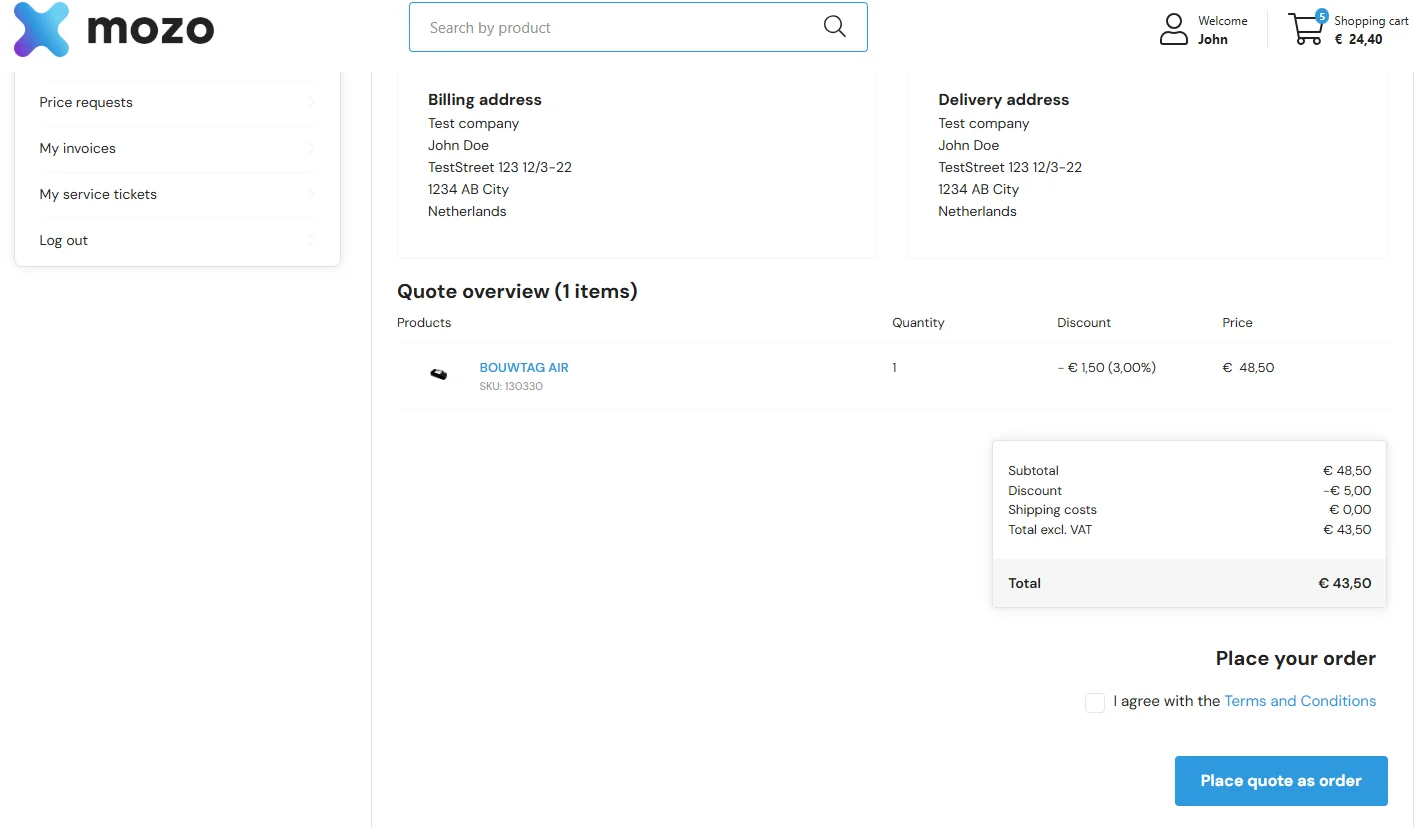Click the cart item count badge
1428x828 pixels.
click(1322, 16)
